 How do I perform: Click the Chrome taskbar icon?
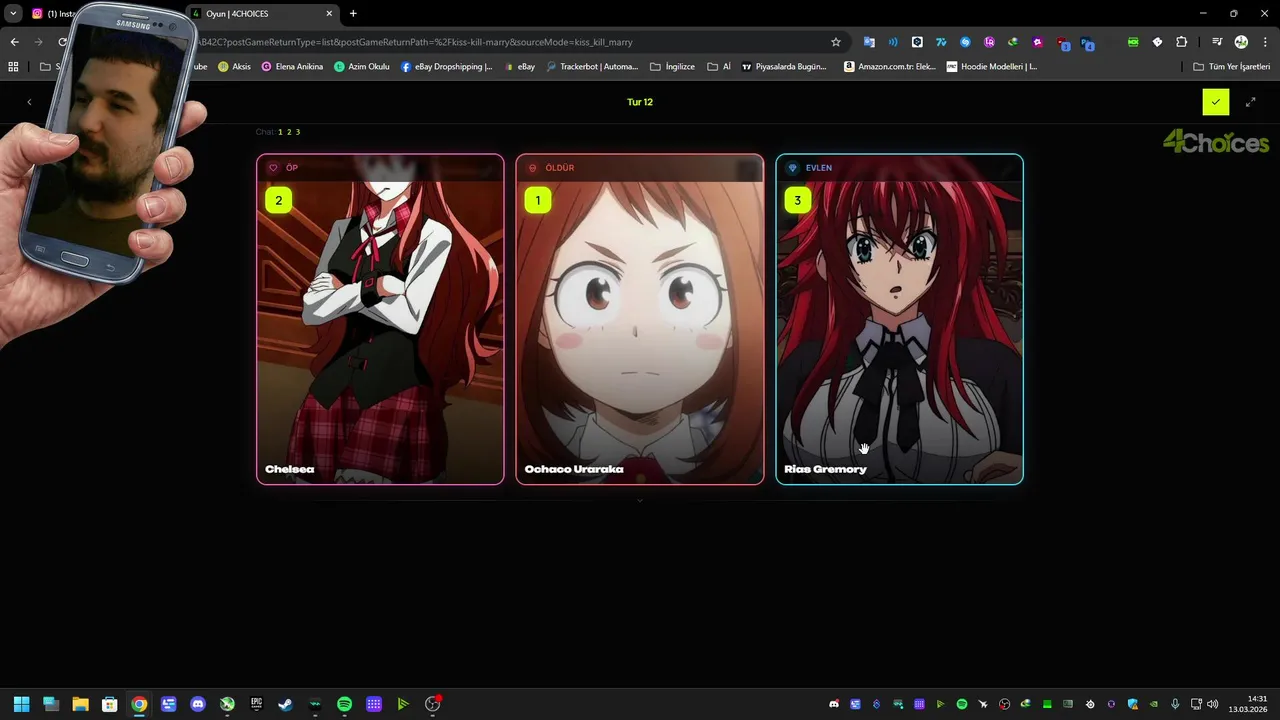pos(139,704)
